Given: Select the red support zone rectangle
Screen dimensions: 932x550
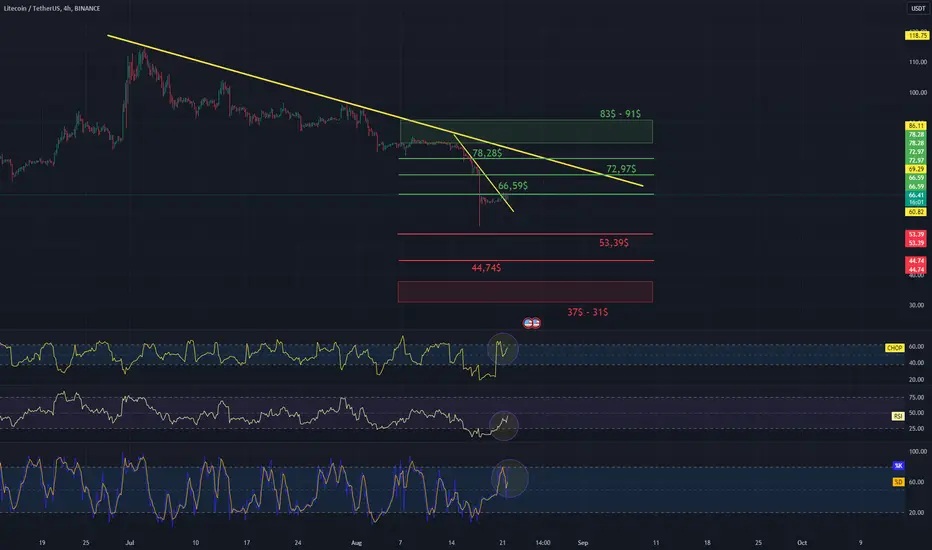Looking at the screenshot, I should pyautogui.click(x=525, y=292).
